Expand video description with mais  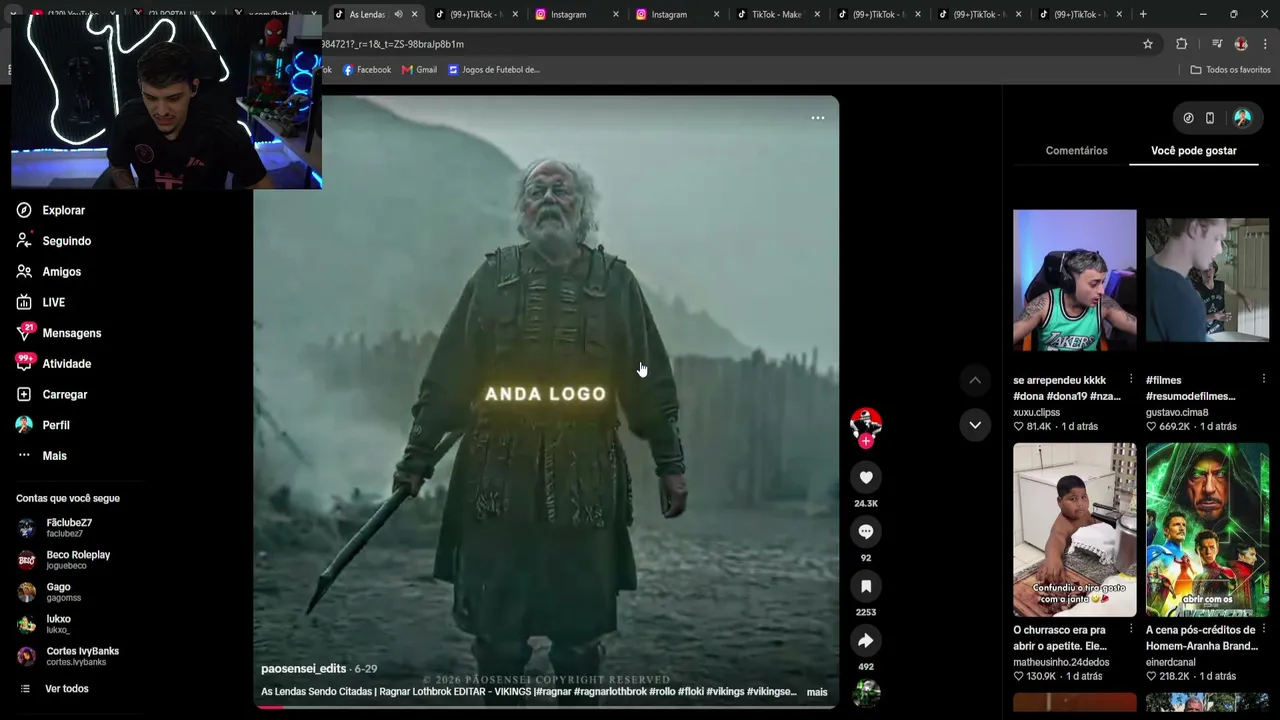coord(817,692)
